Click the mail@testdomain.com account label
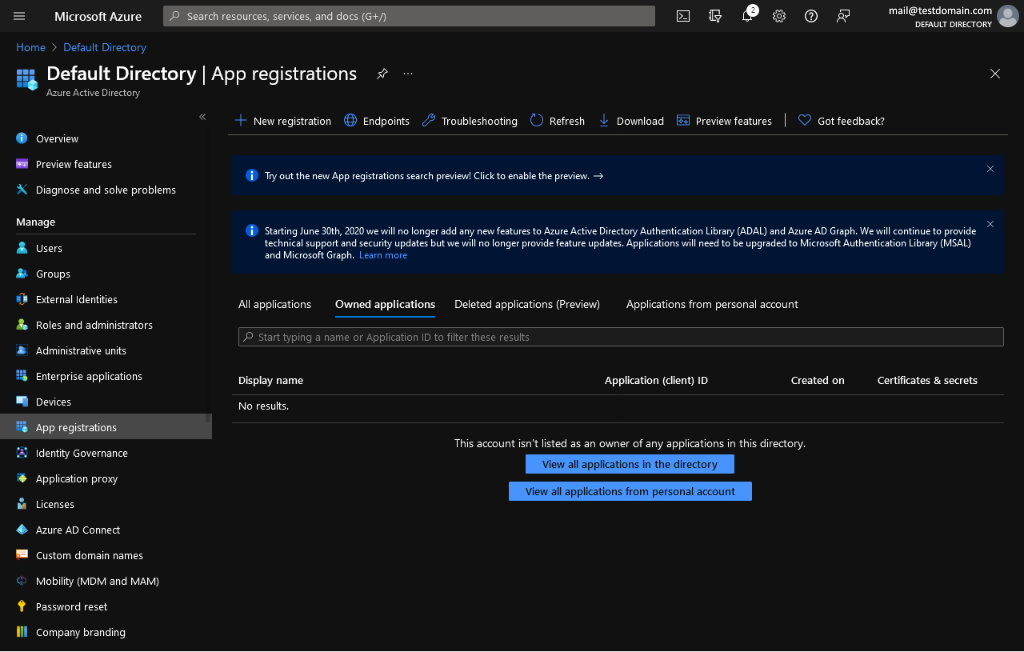 pos(940,10)
